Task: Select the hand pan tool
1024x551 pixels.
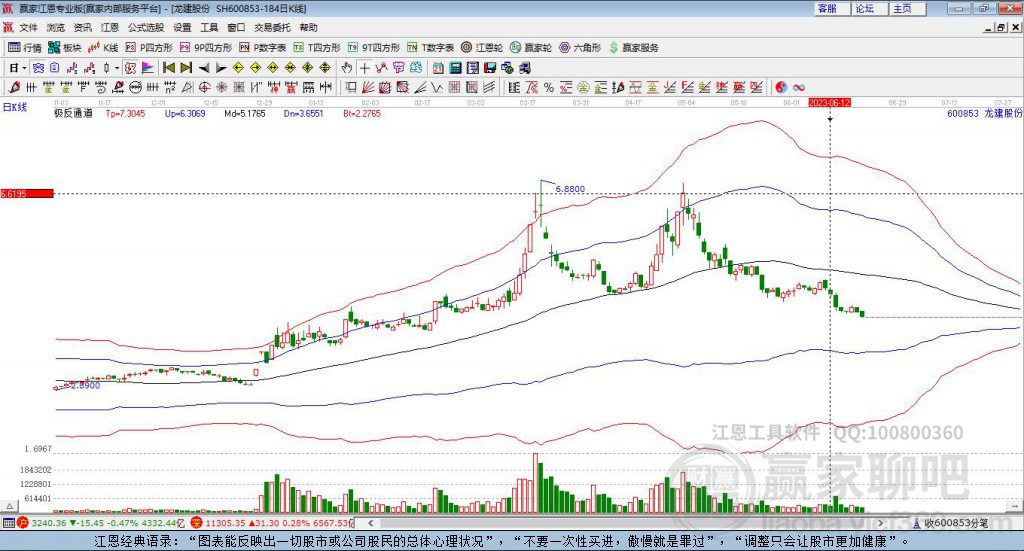Action: (347, 68)
